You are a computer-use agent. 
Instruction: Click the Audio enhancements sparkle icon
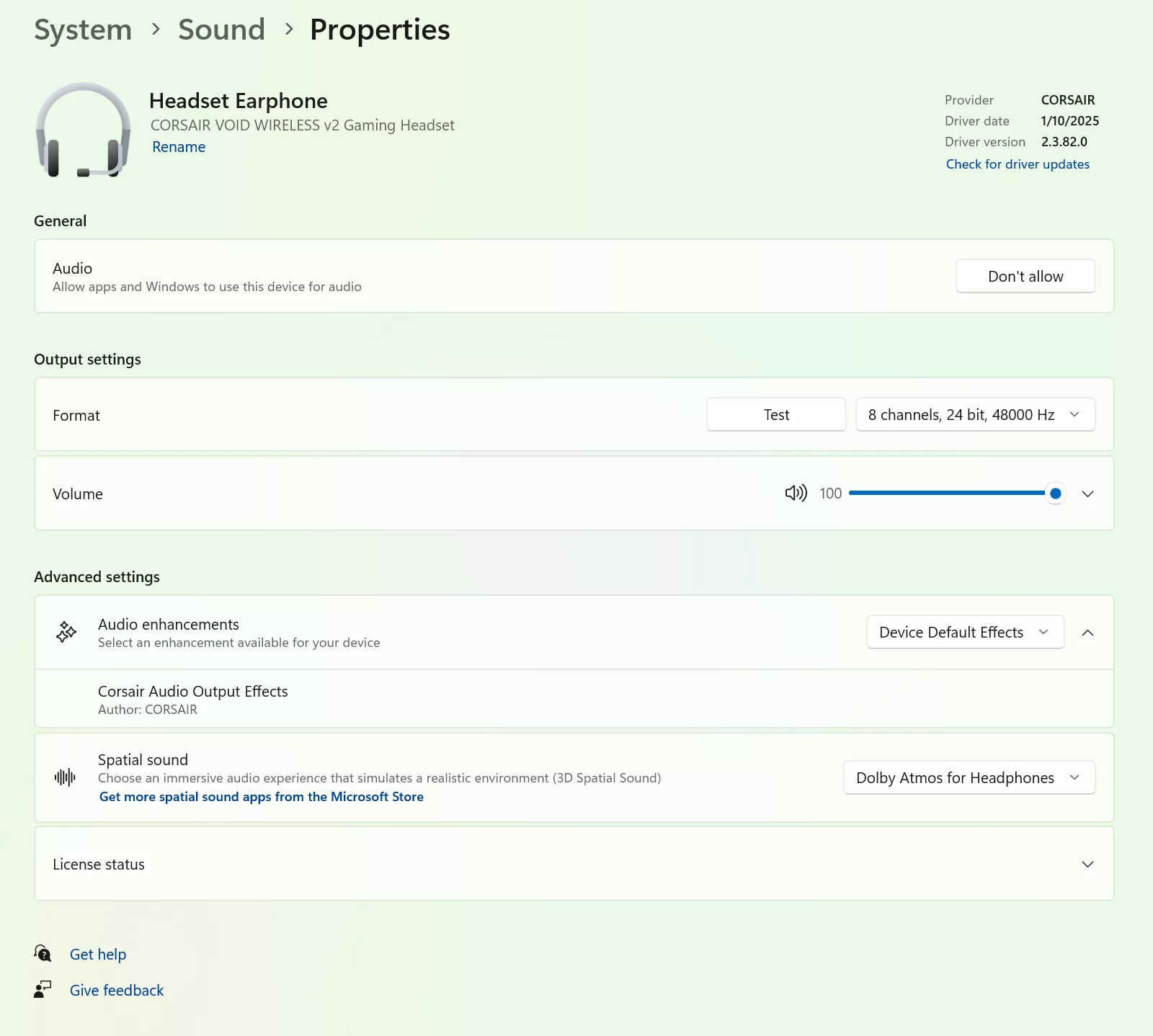66,633
